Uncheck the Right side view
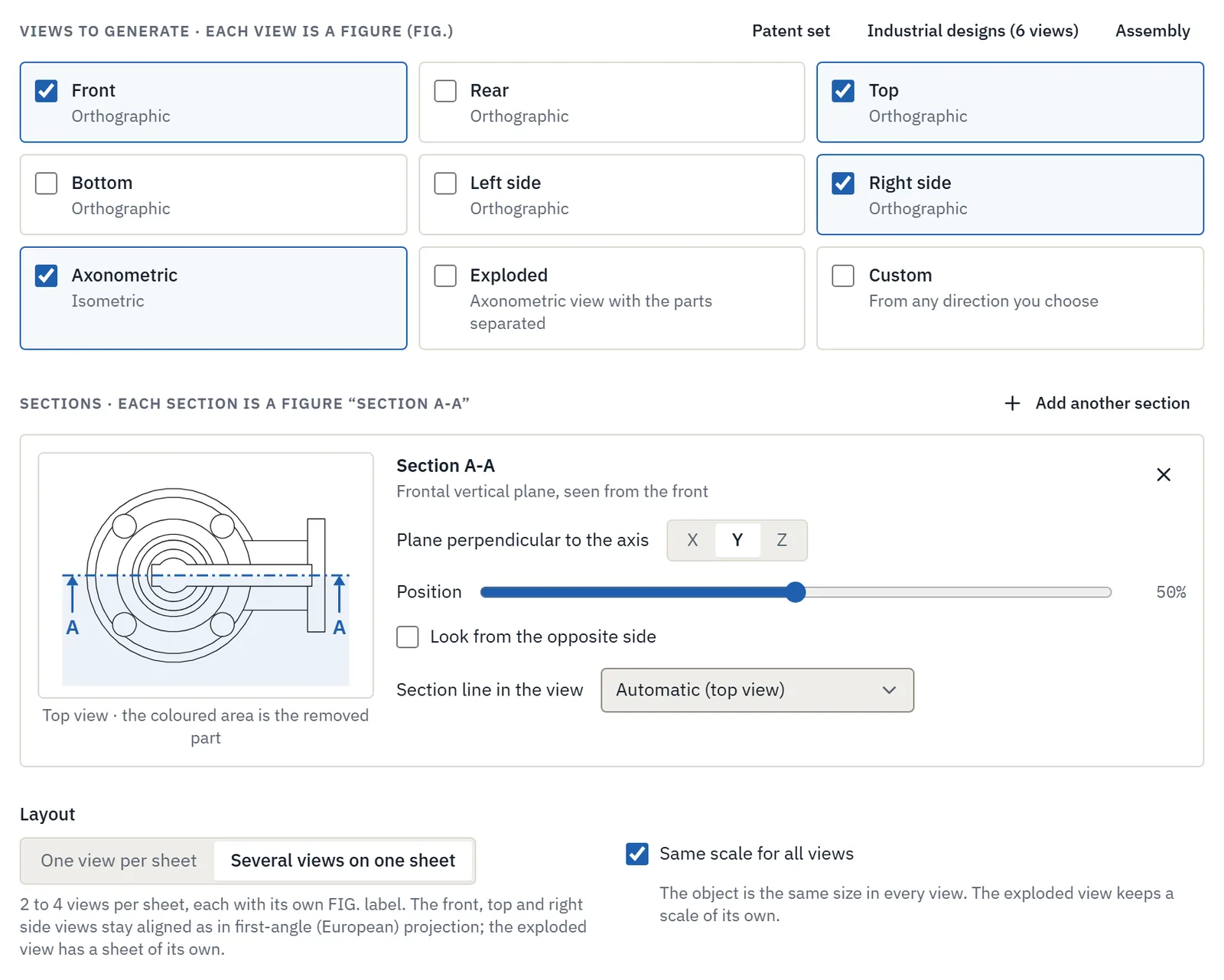 (x=843, y=184)
